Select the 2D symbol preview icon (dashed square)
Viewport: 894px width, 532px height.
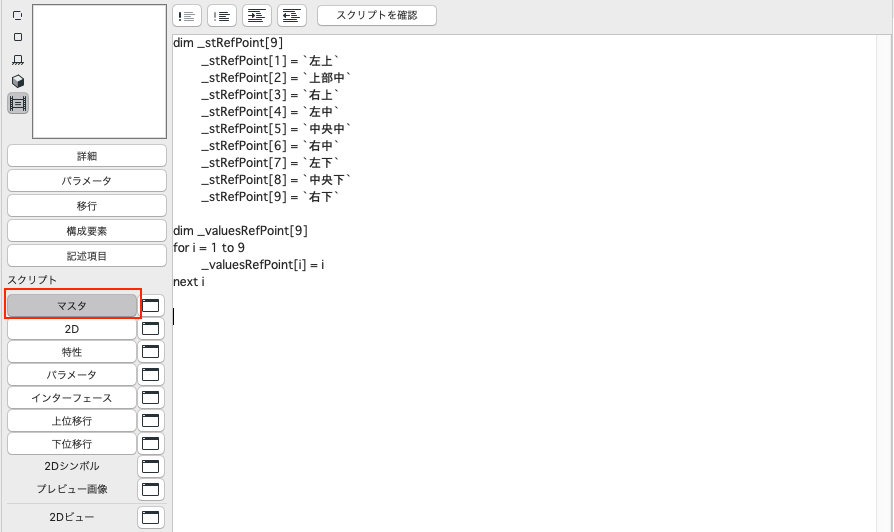(18, 15)
